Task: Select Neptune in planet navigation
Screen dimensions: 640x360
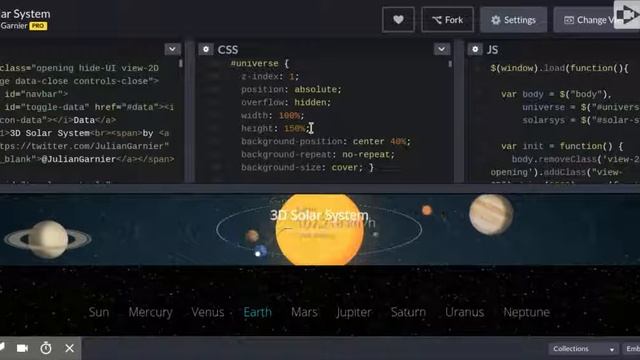Action: coord(527,312)
